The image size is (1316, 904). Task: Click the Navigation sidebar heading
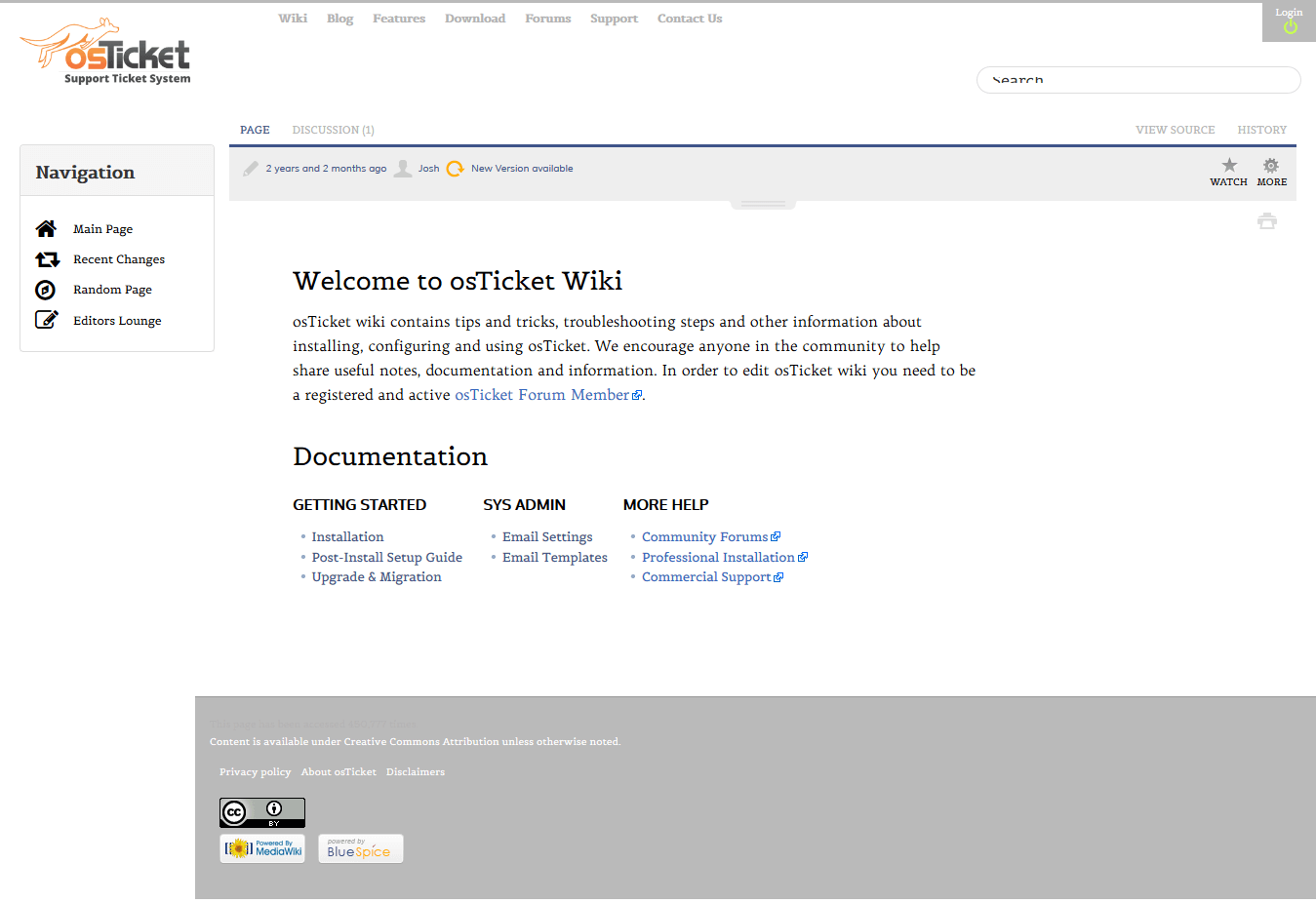point(85,173)
